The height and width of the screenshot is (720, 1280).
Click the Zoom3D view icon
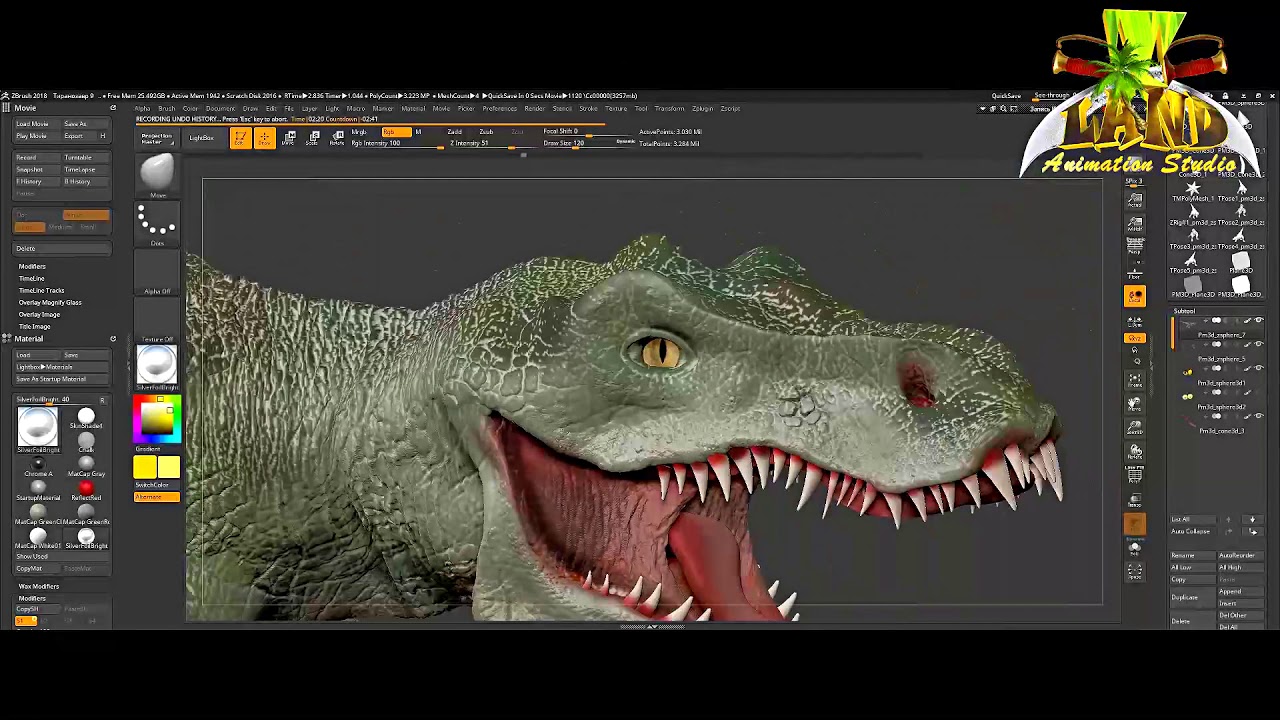click(x=1135, y=428)
